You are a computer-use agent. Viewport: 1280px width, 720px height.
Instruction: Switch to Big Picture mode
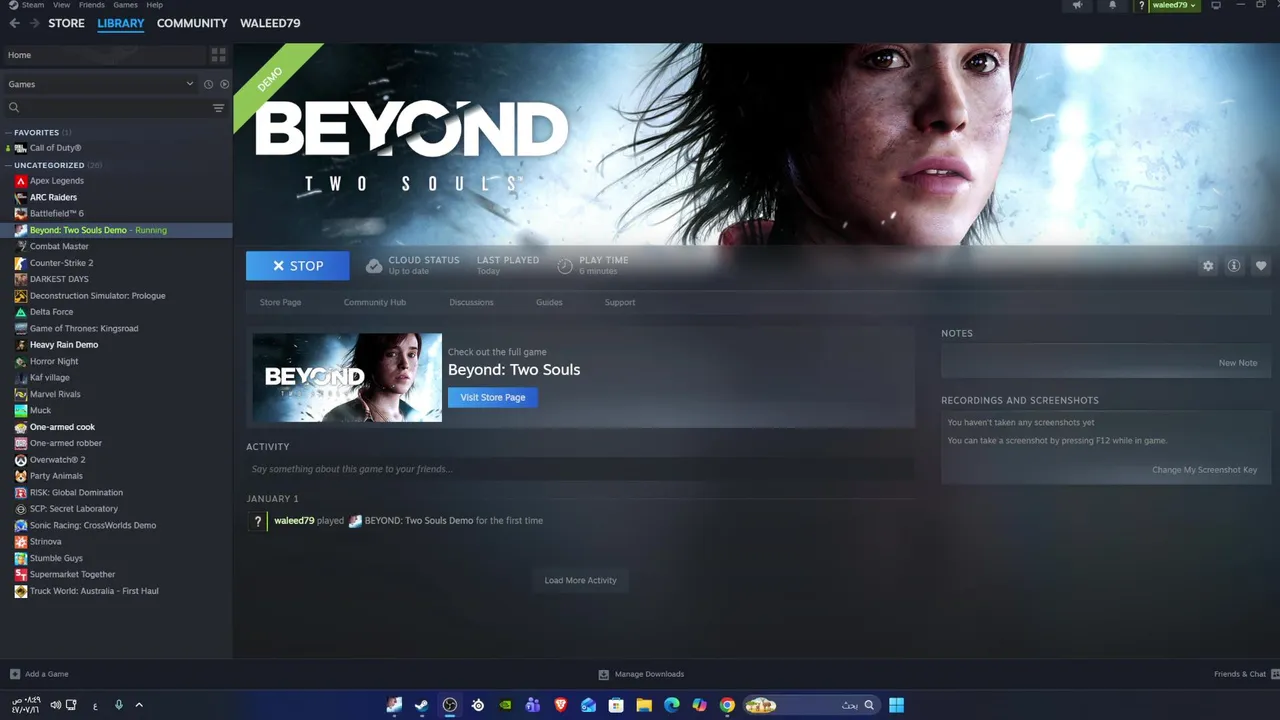pos(1216,5)
